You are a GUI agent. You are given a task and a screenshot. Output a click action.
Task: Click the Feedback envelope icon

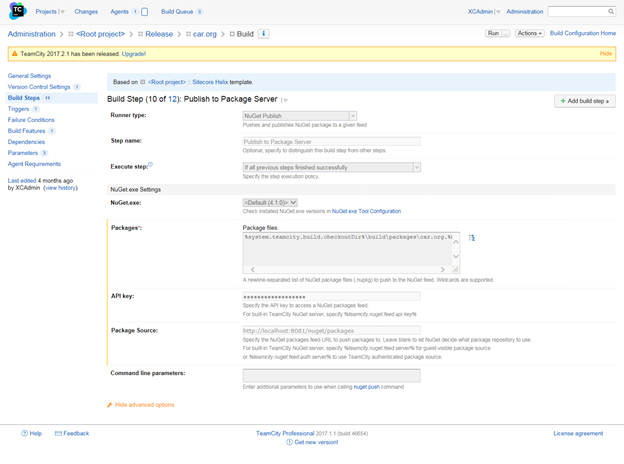coord(58,433)
